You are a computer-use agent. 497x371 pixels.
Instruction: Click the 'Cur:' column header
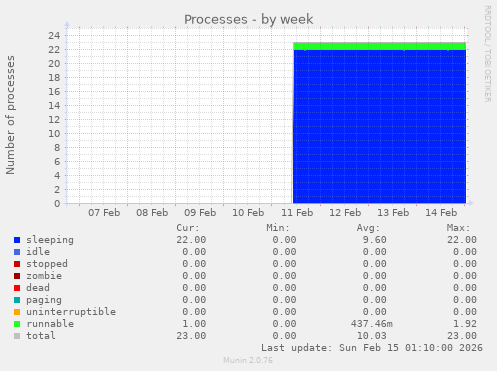188,228
